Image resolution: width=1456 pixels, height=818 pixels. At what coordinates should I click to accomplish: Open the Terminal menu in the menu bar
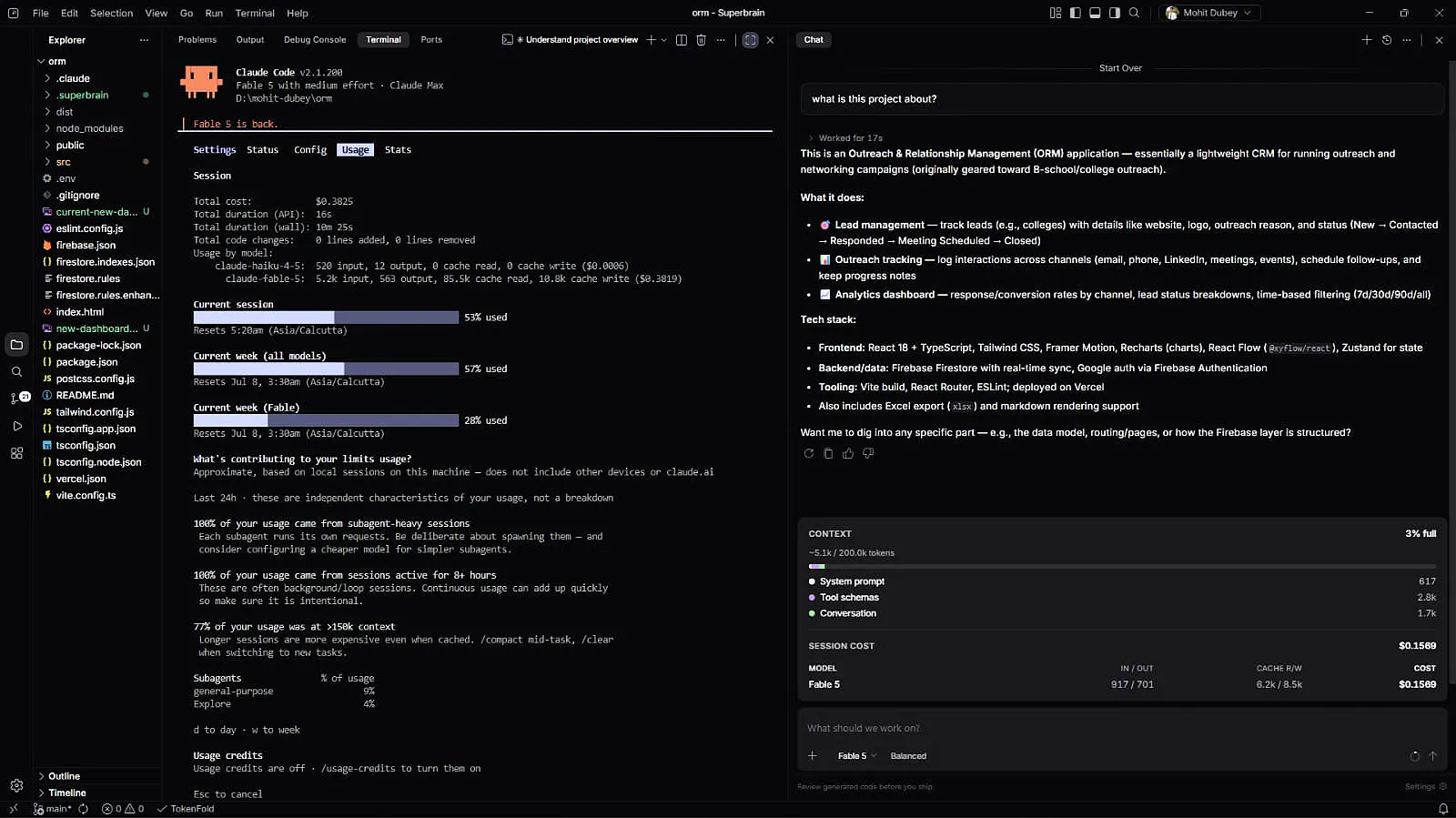point(255,13)
